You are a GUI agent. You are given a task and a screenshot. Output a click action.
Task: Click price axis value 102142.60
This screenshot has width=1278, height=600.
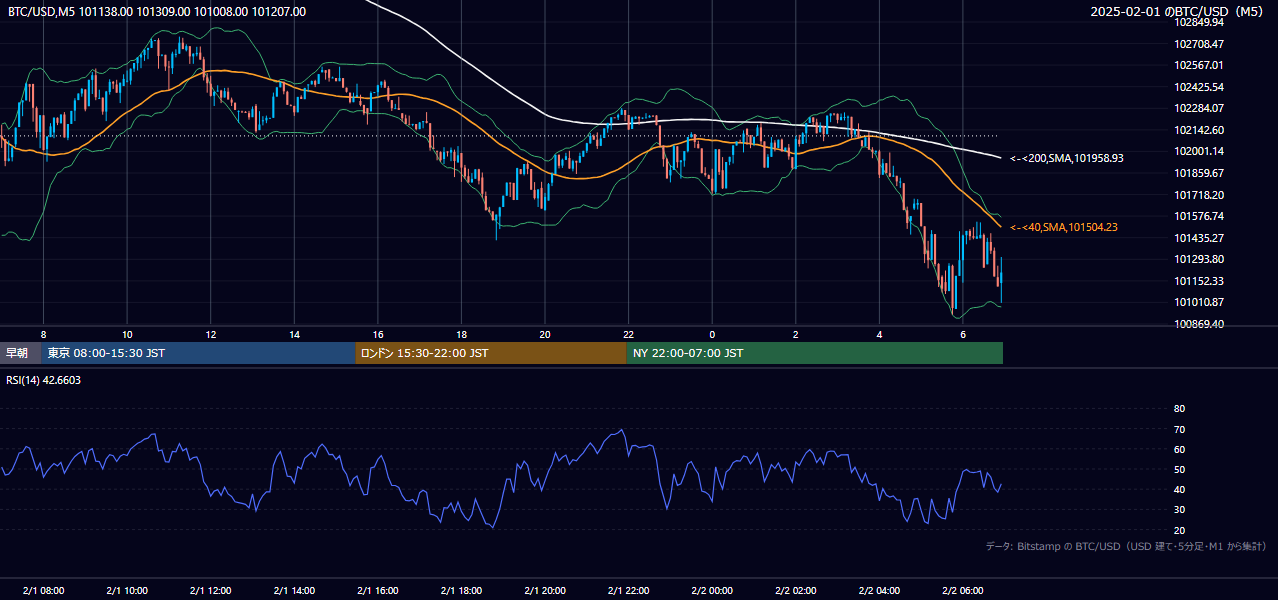tap(1199, 130)
